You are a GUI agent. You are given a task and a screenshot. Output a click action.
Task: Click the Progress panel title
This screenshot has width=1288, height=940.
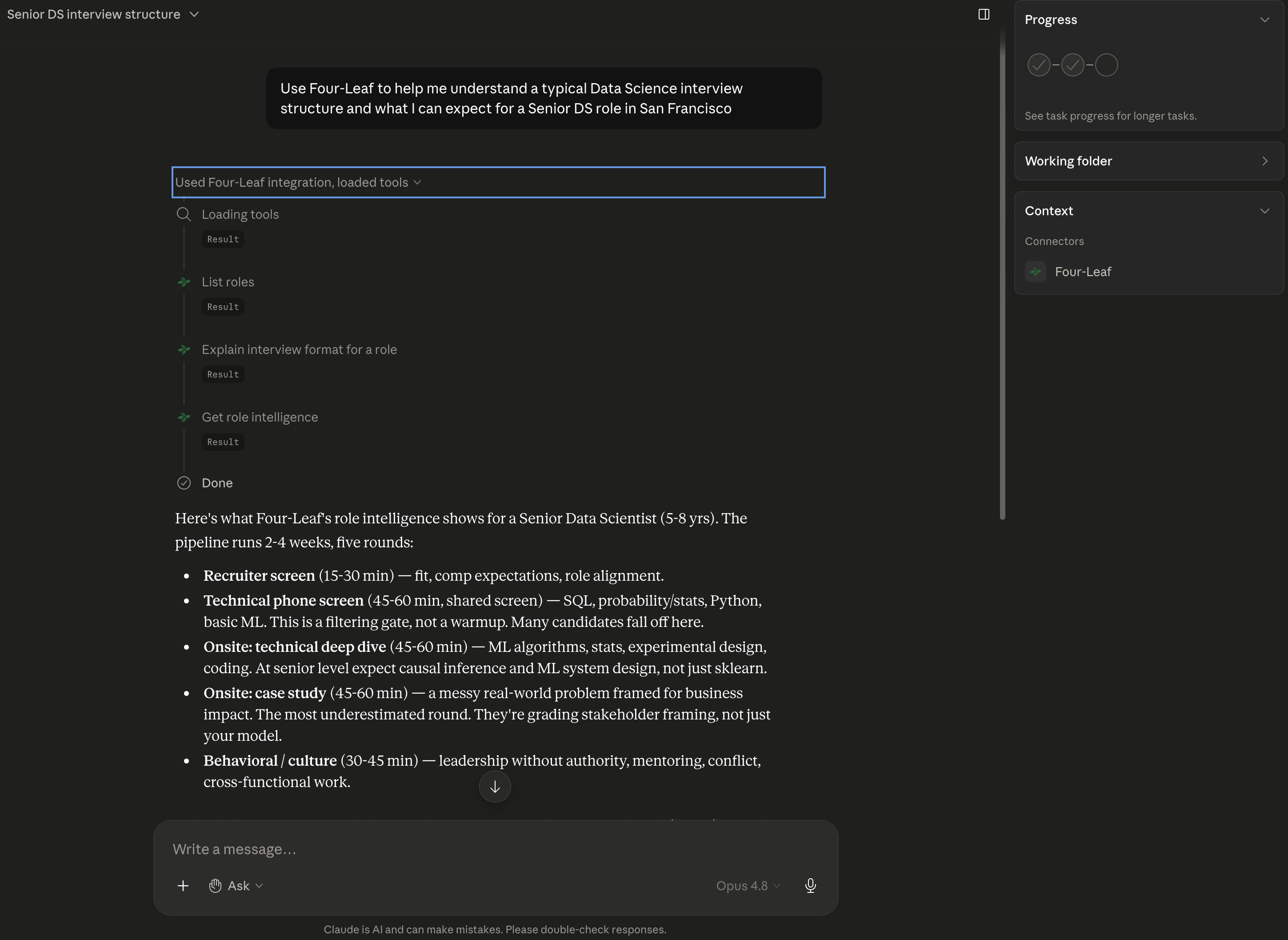click(1050, 20)
